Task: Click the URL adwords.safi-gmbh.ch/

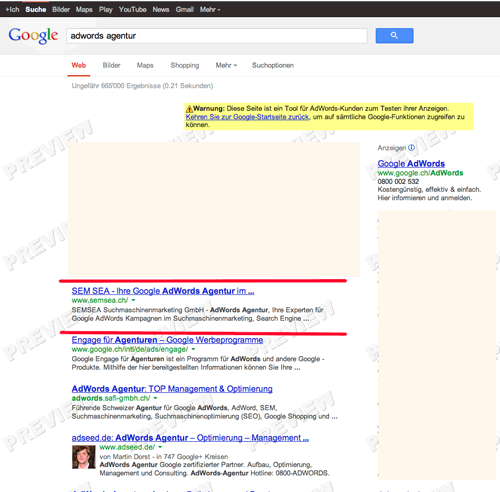Action: click(111, 398)
